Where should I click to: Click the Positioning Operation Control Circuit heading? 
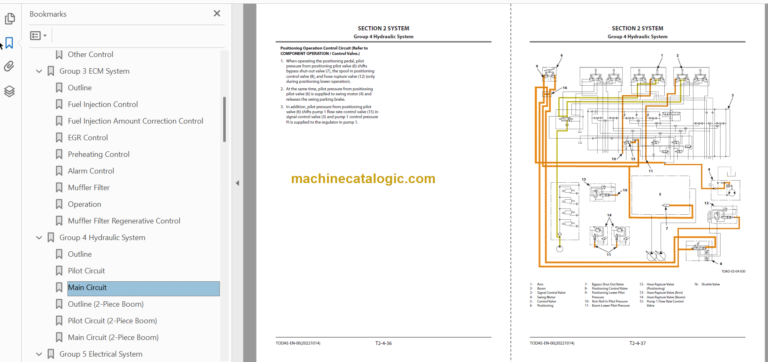[324, 50]
